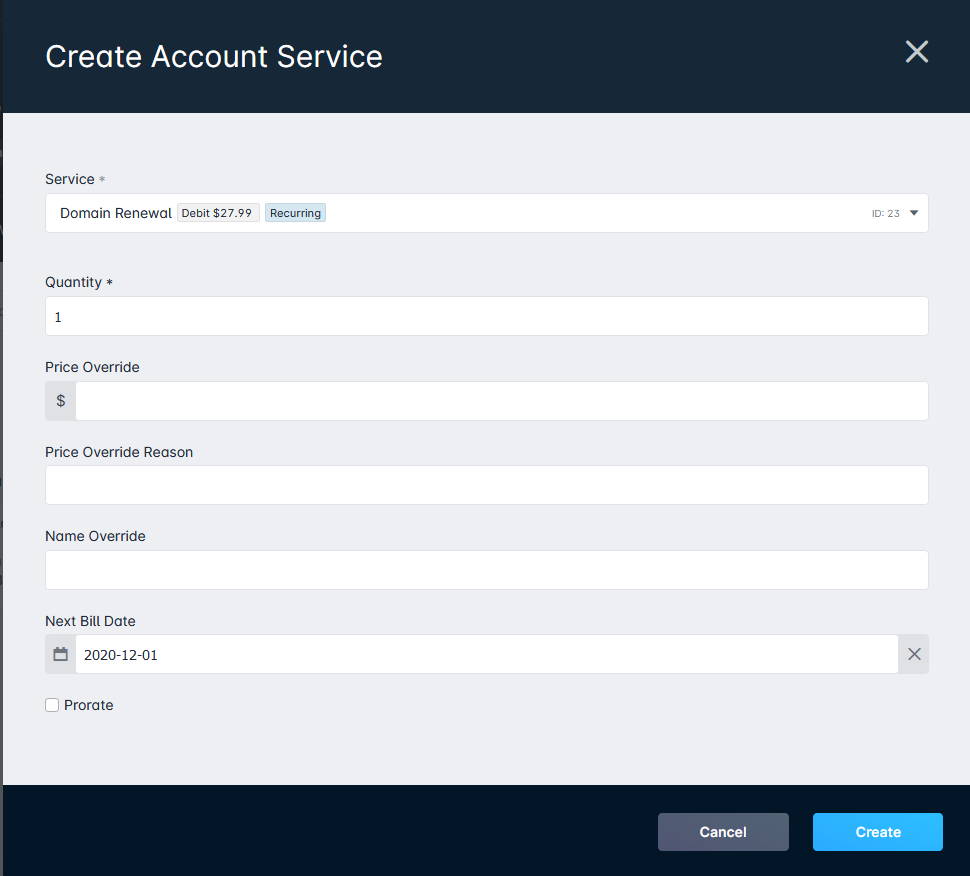Screen dimensions: 970x876
Task: Click the Domain Renewal service name
Action: coord(116,213)
